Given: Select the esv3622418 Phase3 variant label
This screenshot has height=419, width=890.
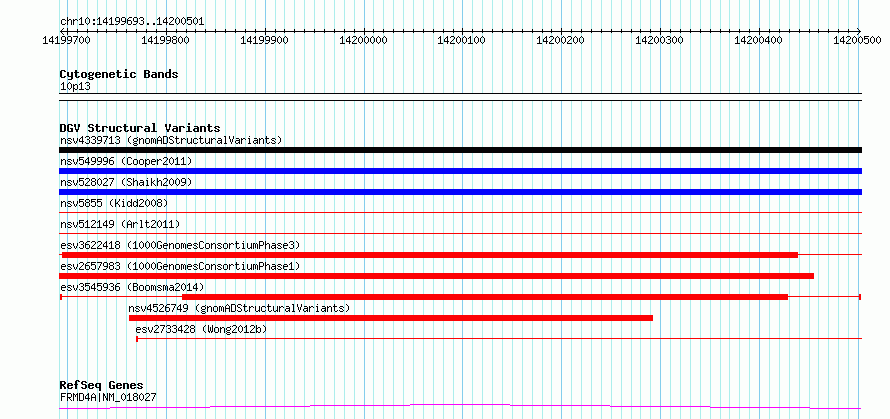Looking at the screenshot, I should 179,245.
